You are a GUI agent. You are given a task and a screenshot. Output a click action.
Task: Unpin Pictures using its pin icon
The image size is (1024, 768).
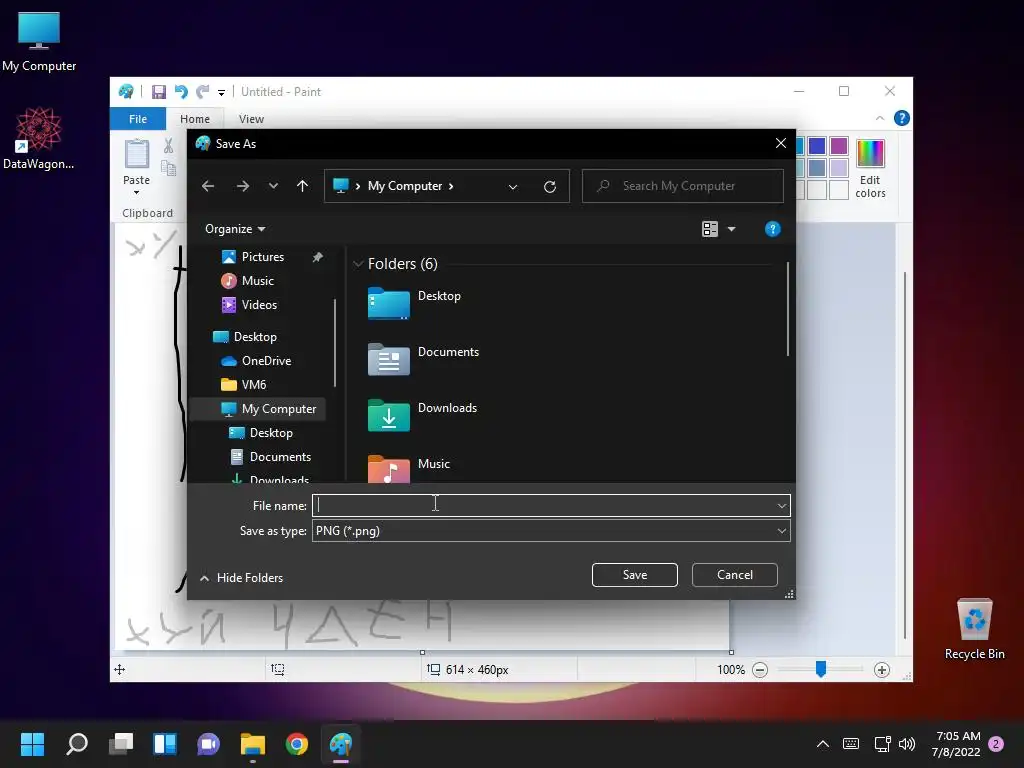click(x=317, y=257)
